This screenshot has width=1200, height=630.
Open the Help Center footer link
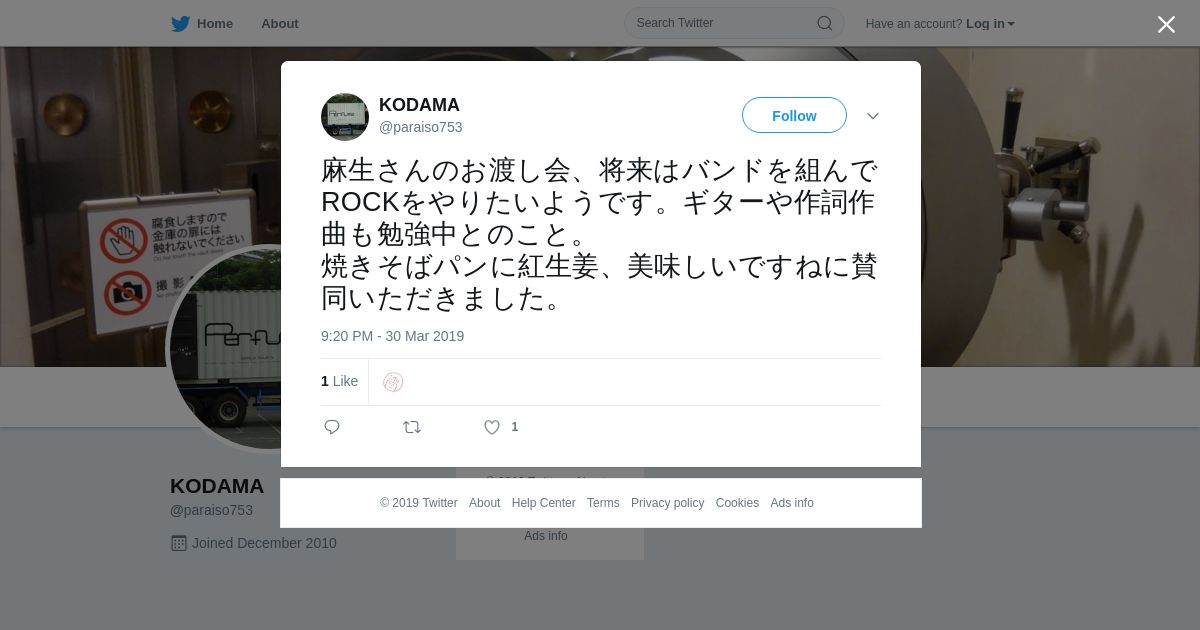coord(543,503)
